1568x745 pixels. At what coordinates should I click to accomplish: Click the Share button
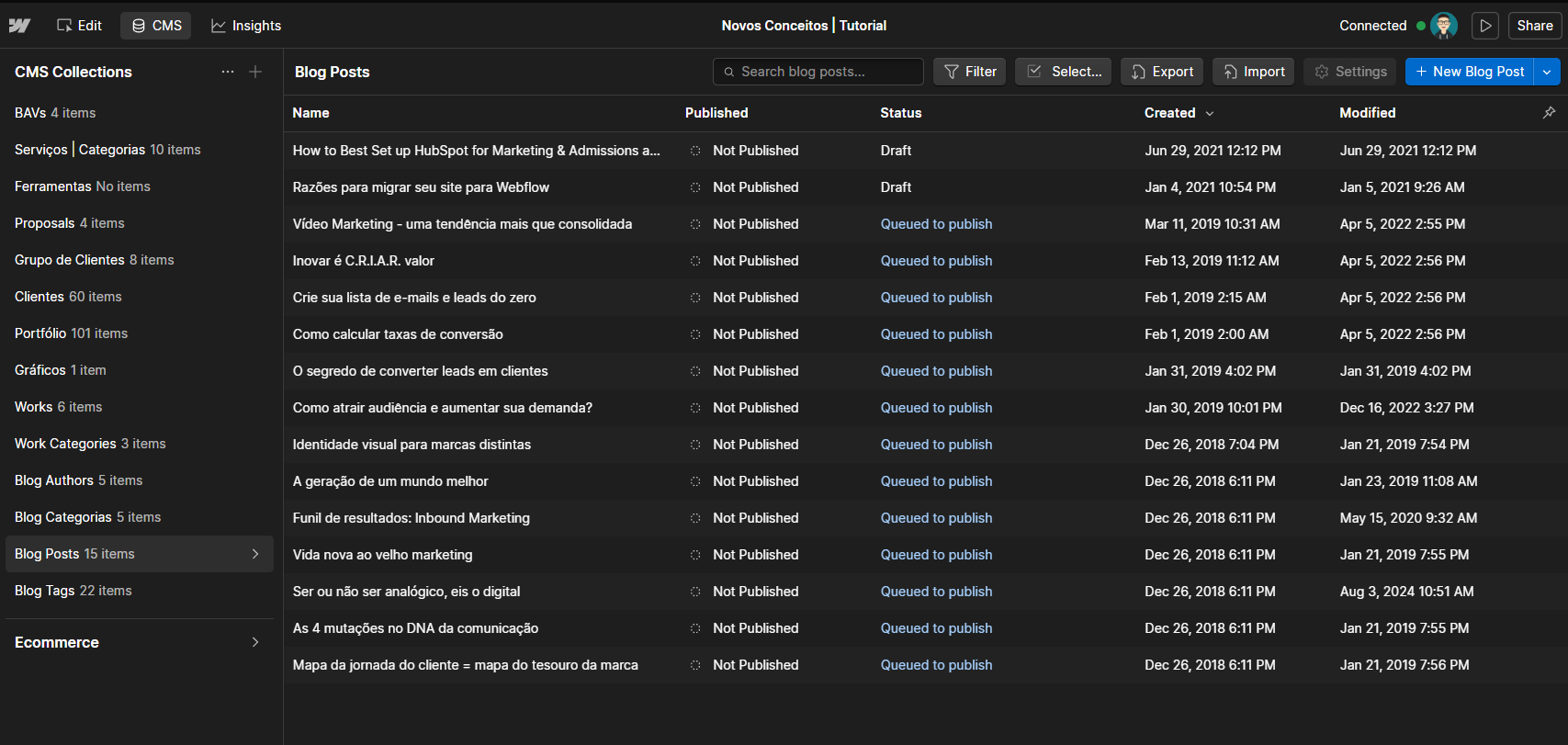(1535, 26)
